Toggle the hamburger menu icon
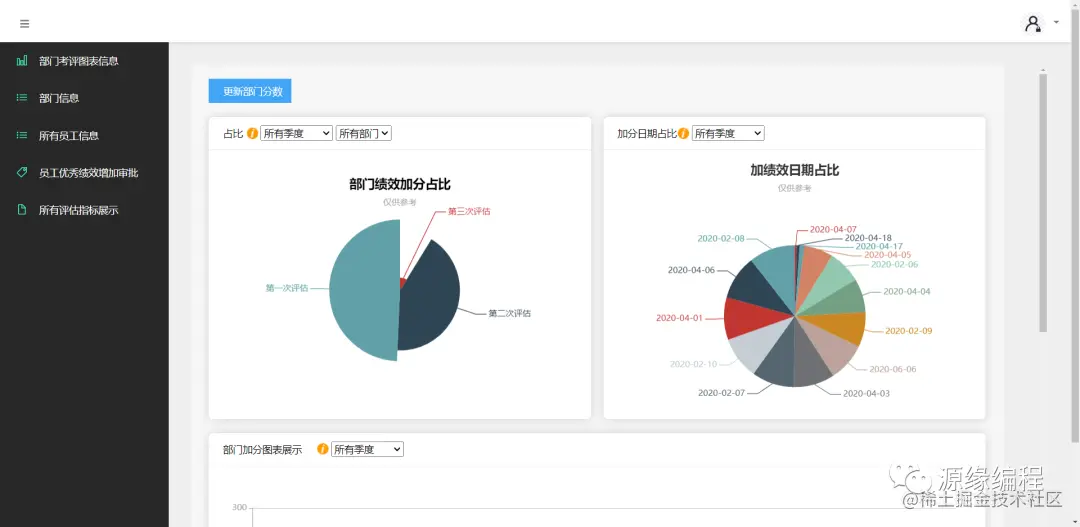The width and height of the screenshot is (1080, 527). (25, 24)
